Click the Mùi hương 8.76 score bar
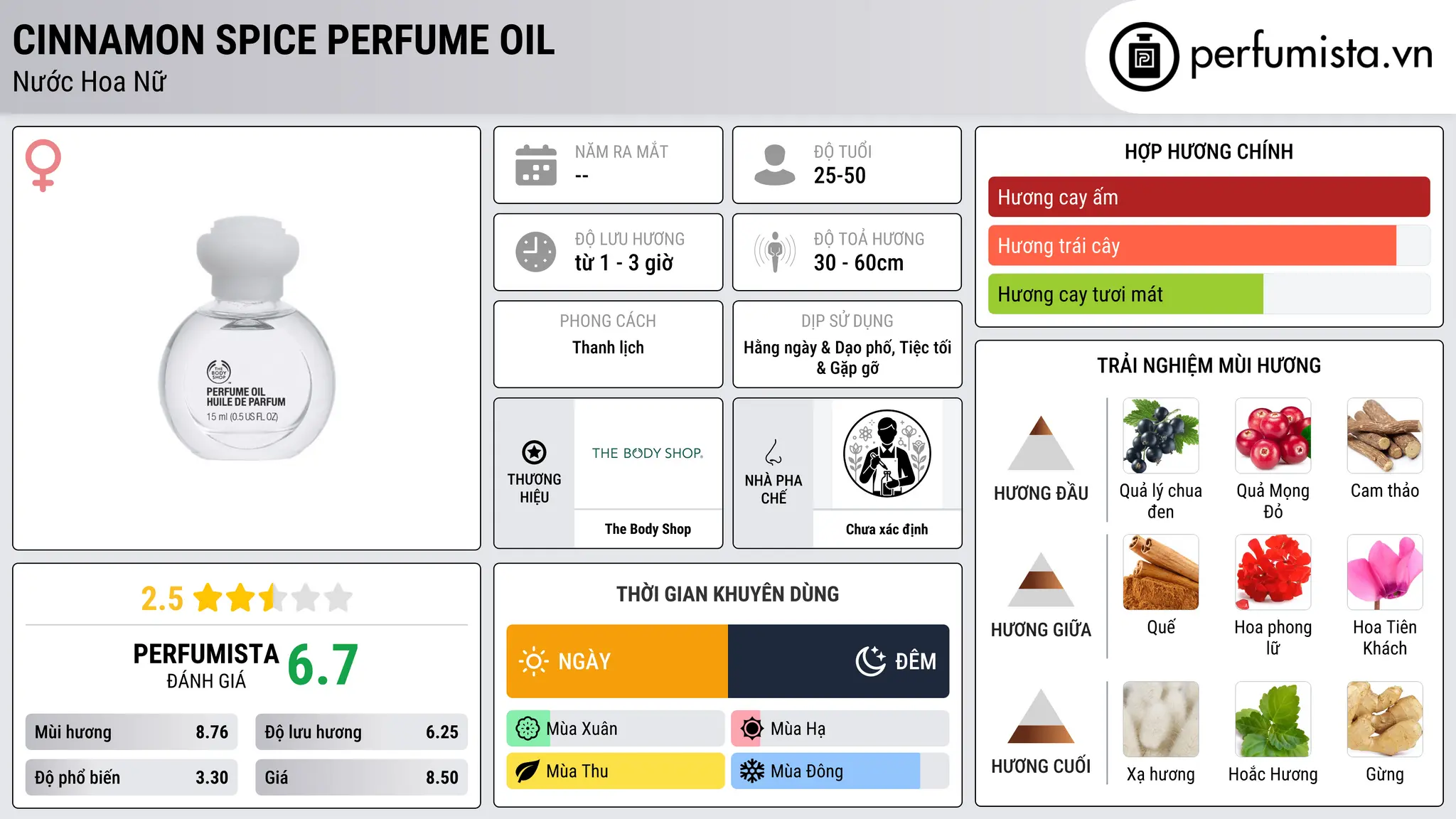Viewport: 1456px width, 819px height. [x=132, y=732]
